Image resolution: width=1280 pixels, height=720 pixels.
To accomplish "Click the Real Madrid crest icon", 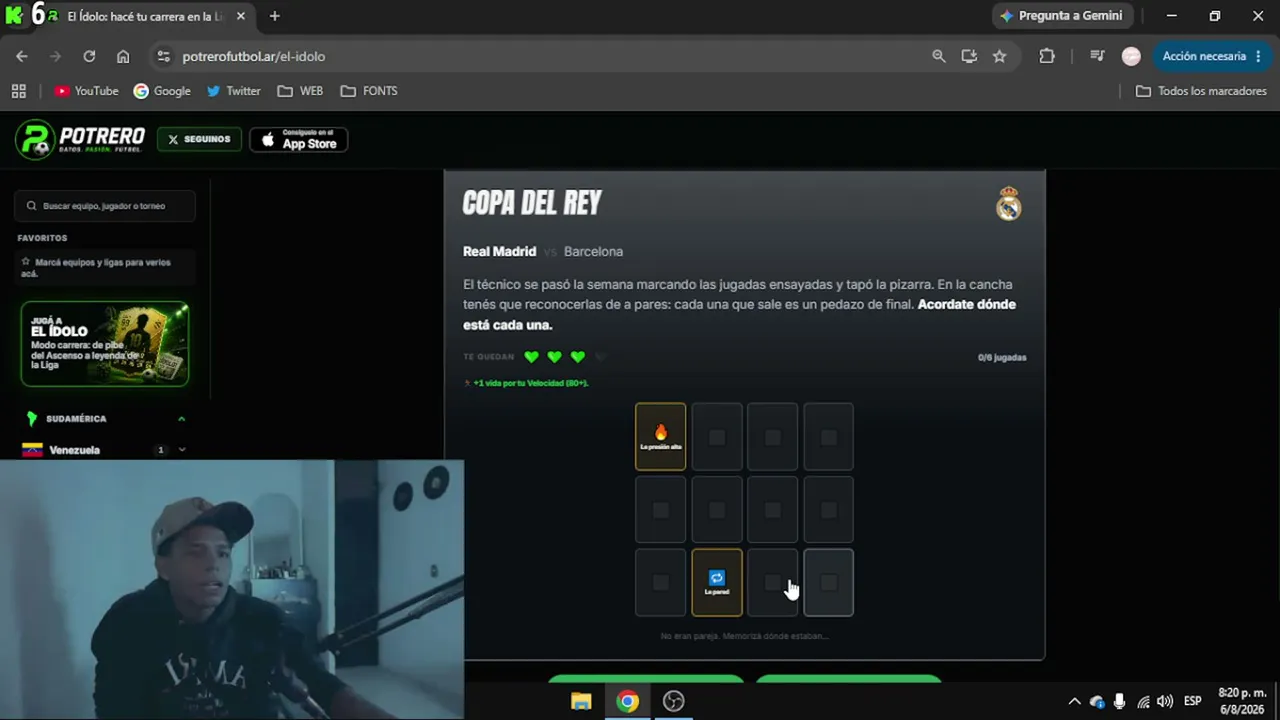I will click(1008, 204).
